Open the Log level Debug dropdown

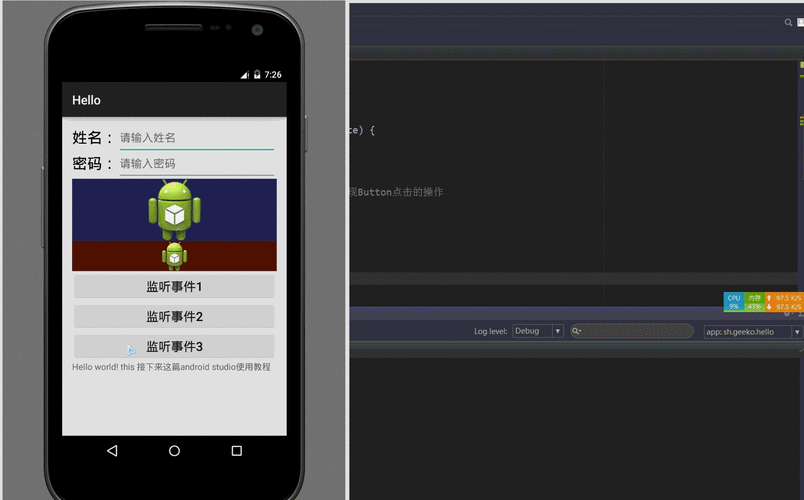pyautogui.click(x=538, y=331)
